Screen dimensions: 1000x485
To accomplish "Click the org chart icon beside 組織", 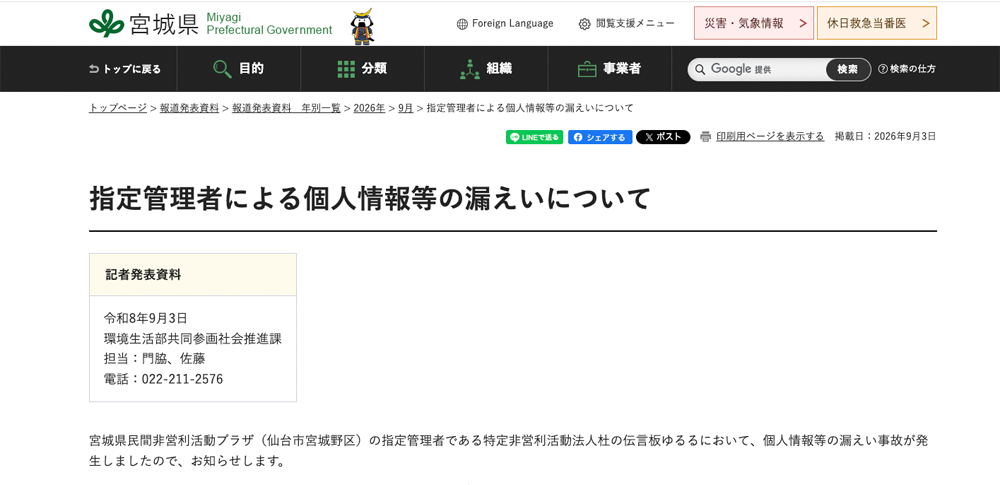I will coord(469,69).
